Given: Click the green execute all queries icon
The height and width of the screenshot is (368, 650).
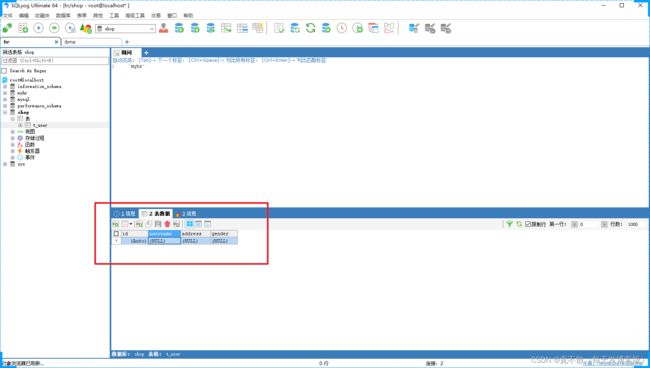Looking at the screenshot, I should coord(54,28).
